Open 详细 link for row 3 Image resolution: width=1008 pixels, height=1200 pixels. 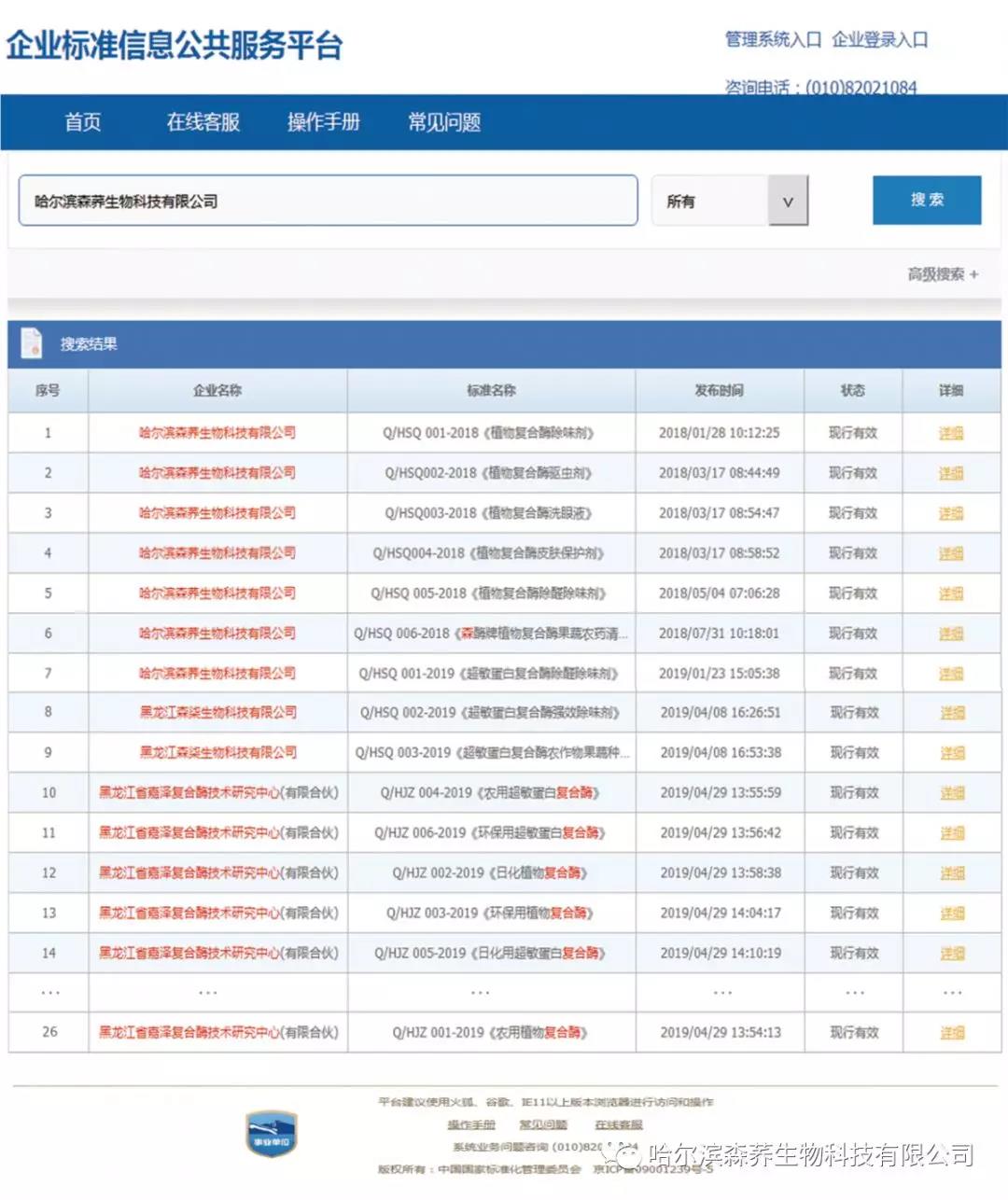pos(951,513)
